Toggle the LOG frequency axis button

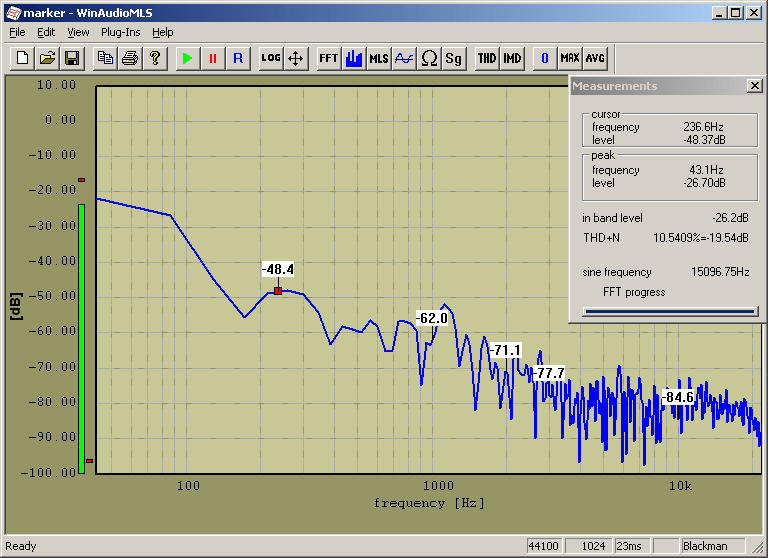click(x=270, y=58)
